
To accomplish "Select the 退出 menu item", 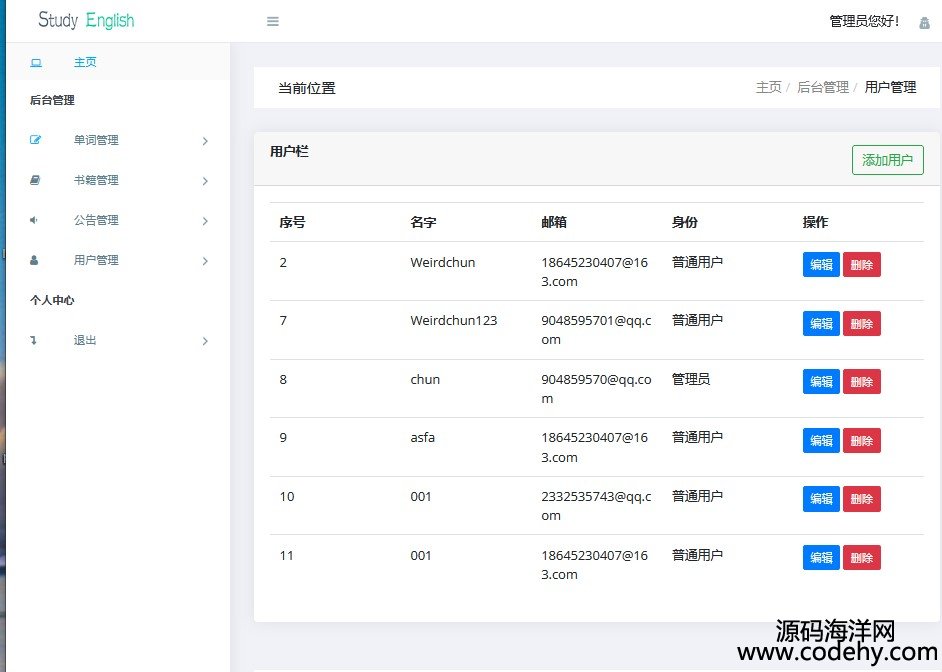I will tap(85, 340).
